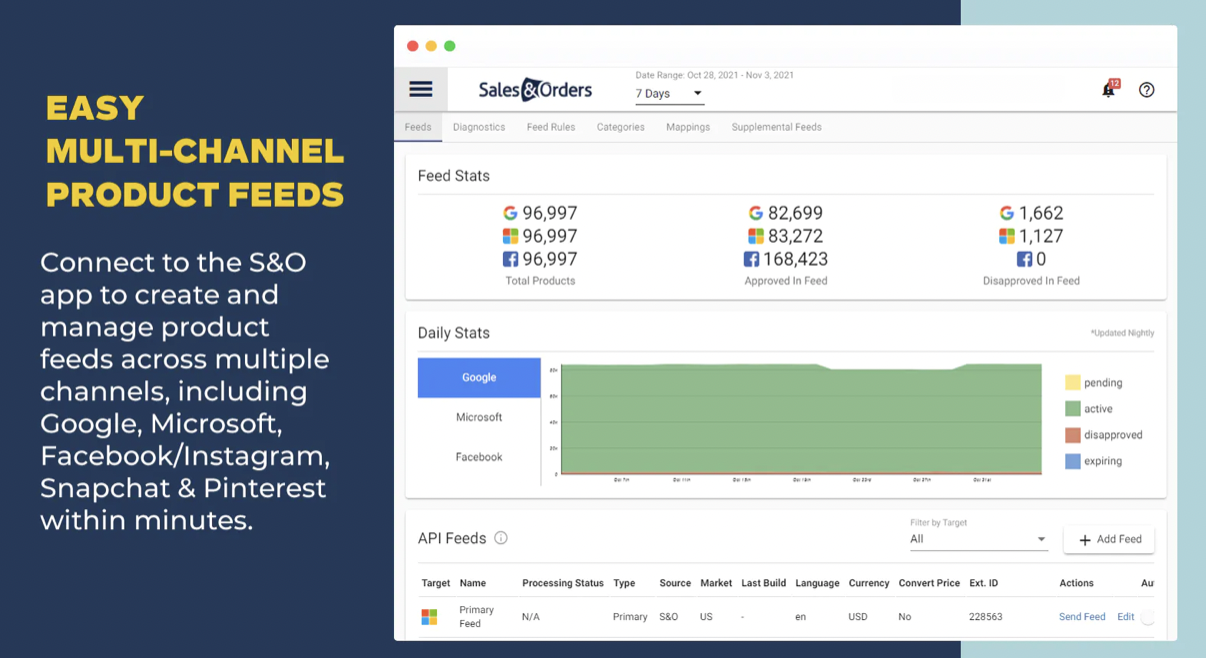1206x658 pixels.
Task: Click Facebook icon beside 96,997 total products
Action: (510, 259)
